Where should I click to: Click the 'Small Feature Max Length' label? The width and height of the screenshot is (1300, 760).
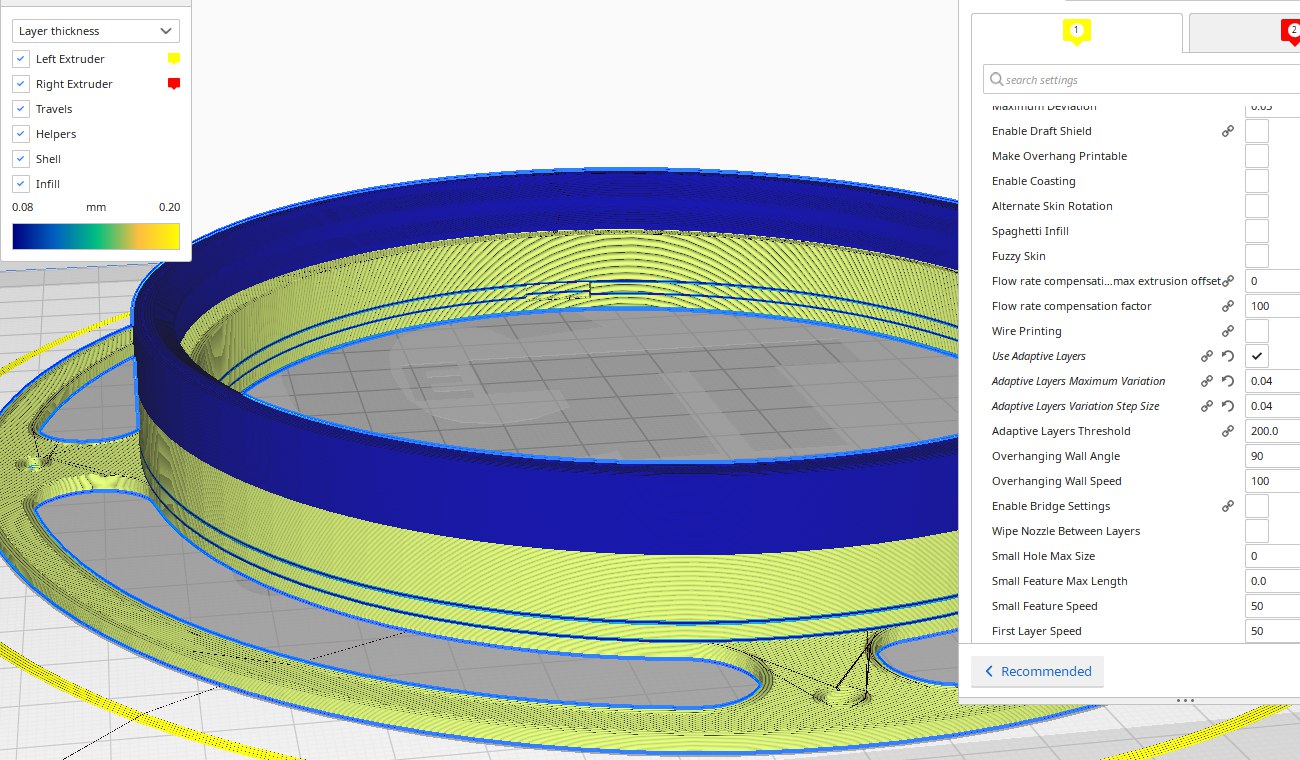(1059, 581)
